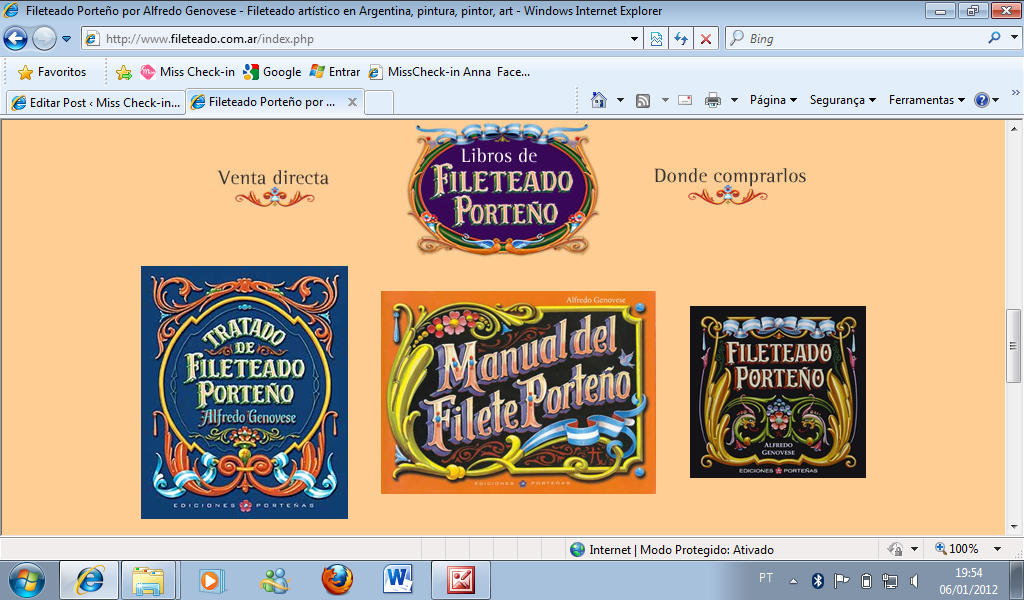Open the Read Mail envelope icon
Image resolution: width=1024 pixels, height=600 pixels.
pyautogui.click(x=685, y=100)
